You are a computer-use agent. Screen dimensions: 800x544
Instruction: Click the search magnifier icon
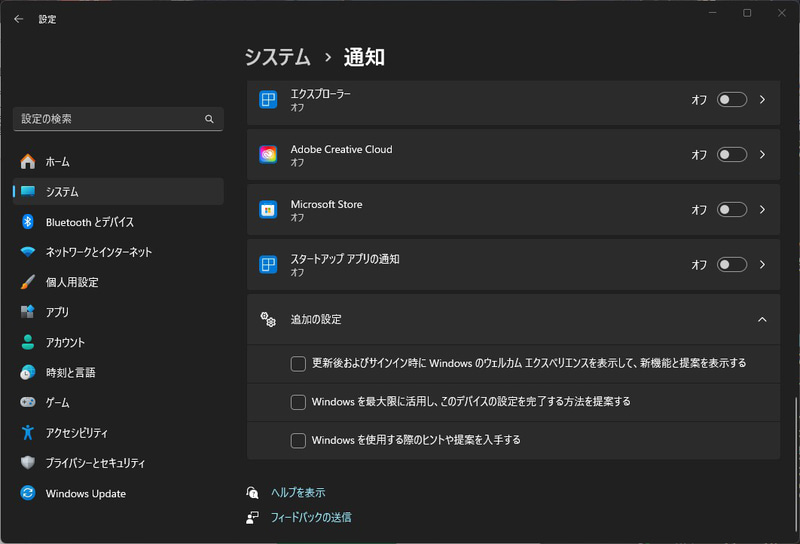[x=209, y=119]
